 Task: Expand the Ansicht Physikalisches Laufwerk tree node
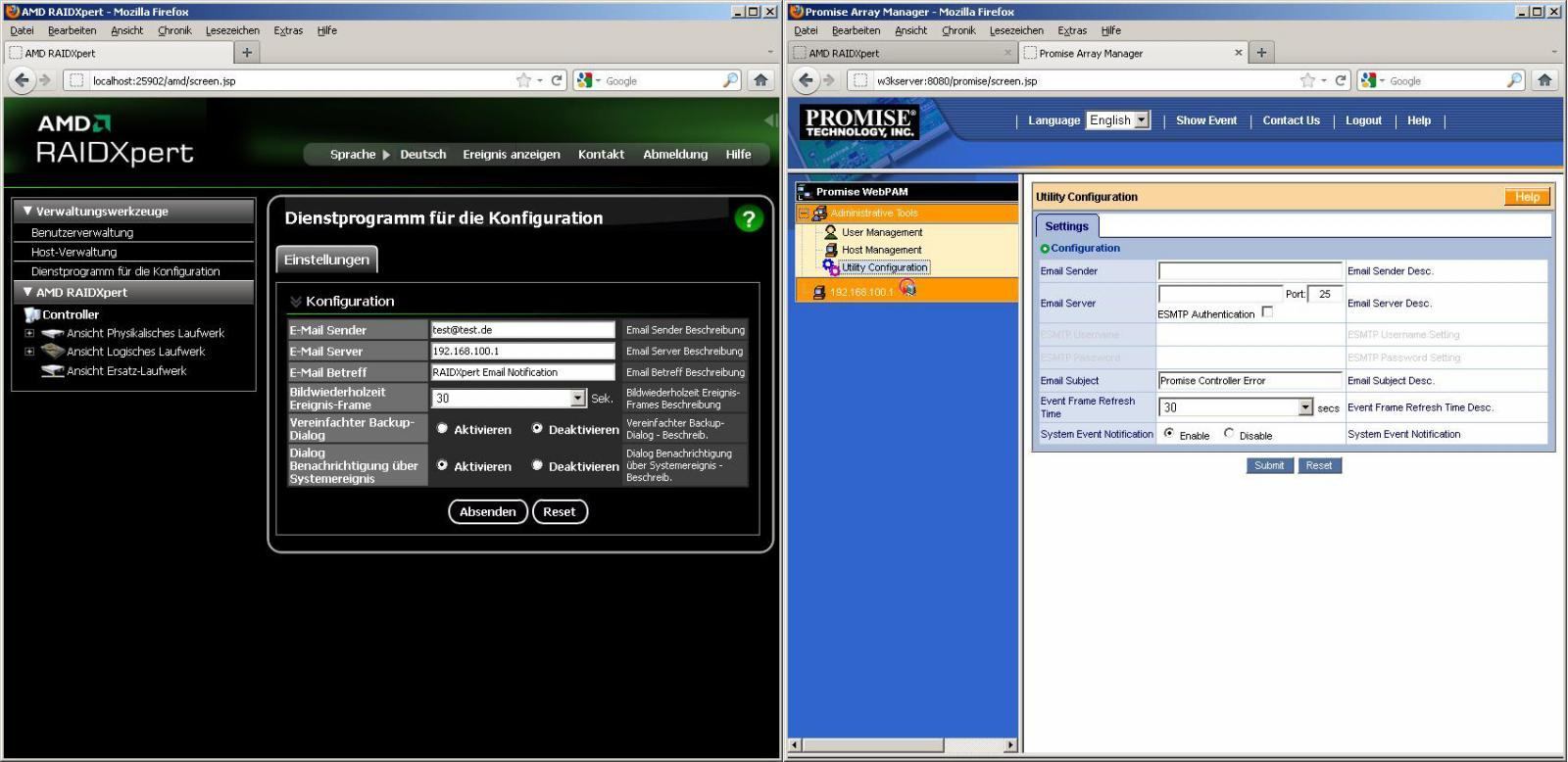29,334
